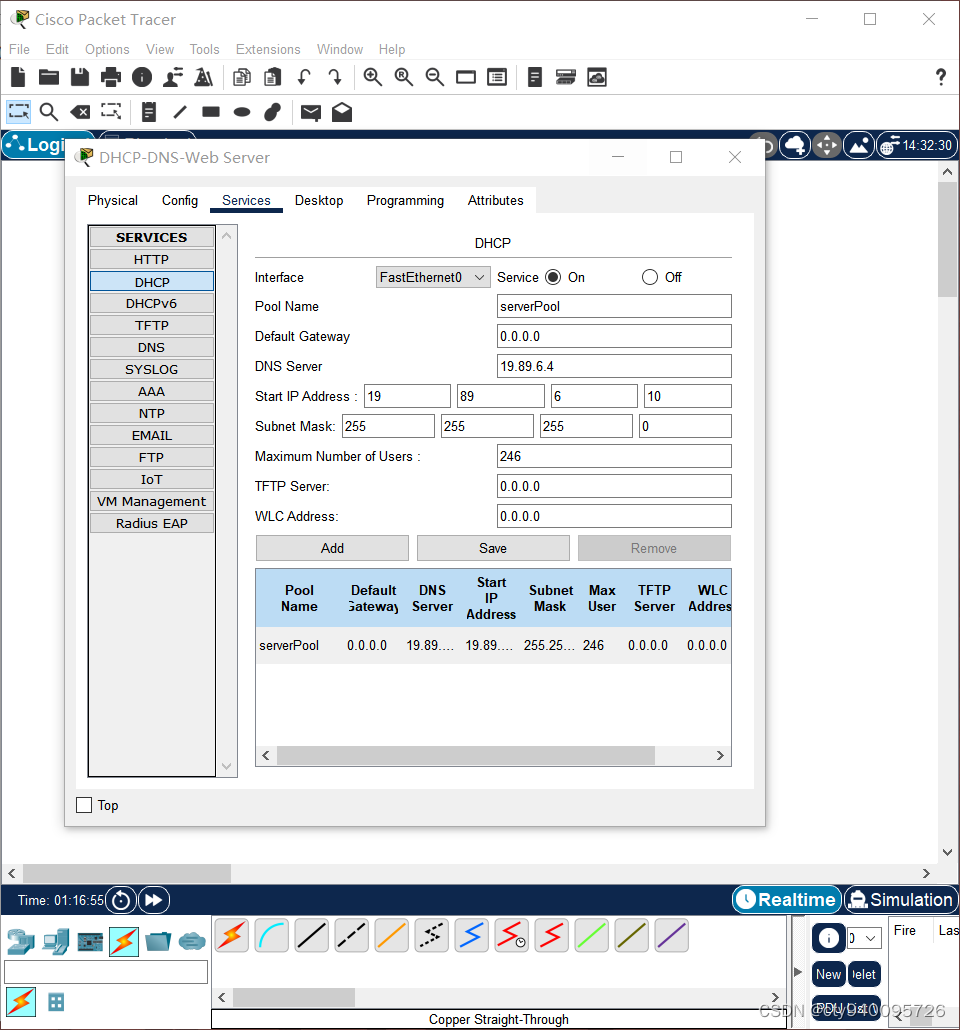Print using the printer icon
The width and height of the screenshot is (960, 1030).
pos(110,78)
